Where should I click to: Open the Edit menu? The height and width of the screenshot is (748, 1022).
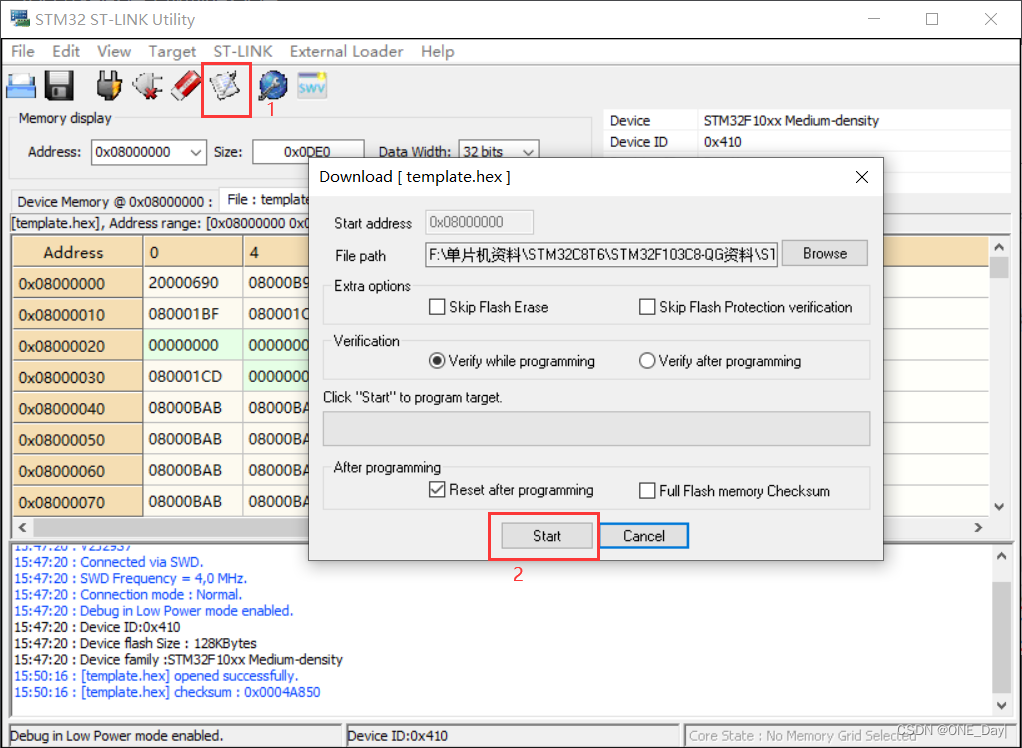(66, 51)
